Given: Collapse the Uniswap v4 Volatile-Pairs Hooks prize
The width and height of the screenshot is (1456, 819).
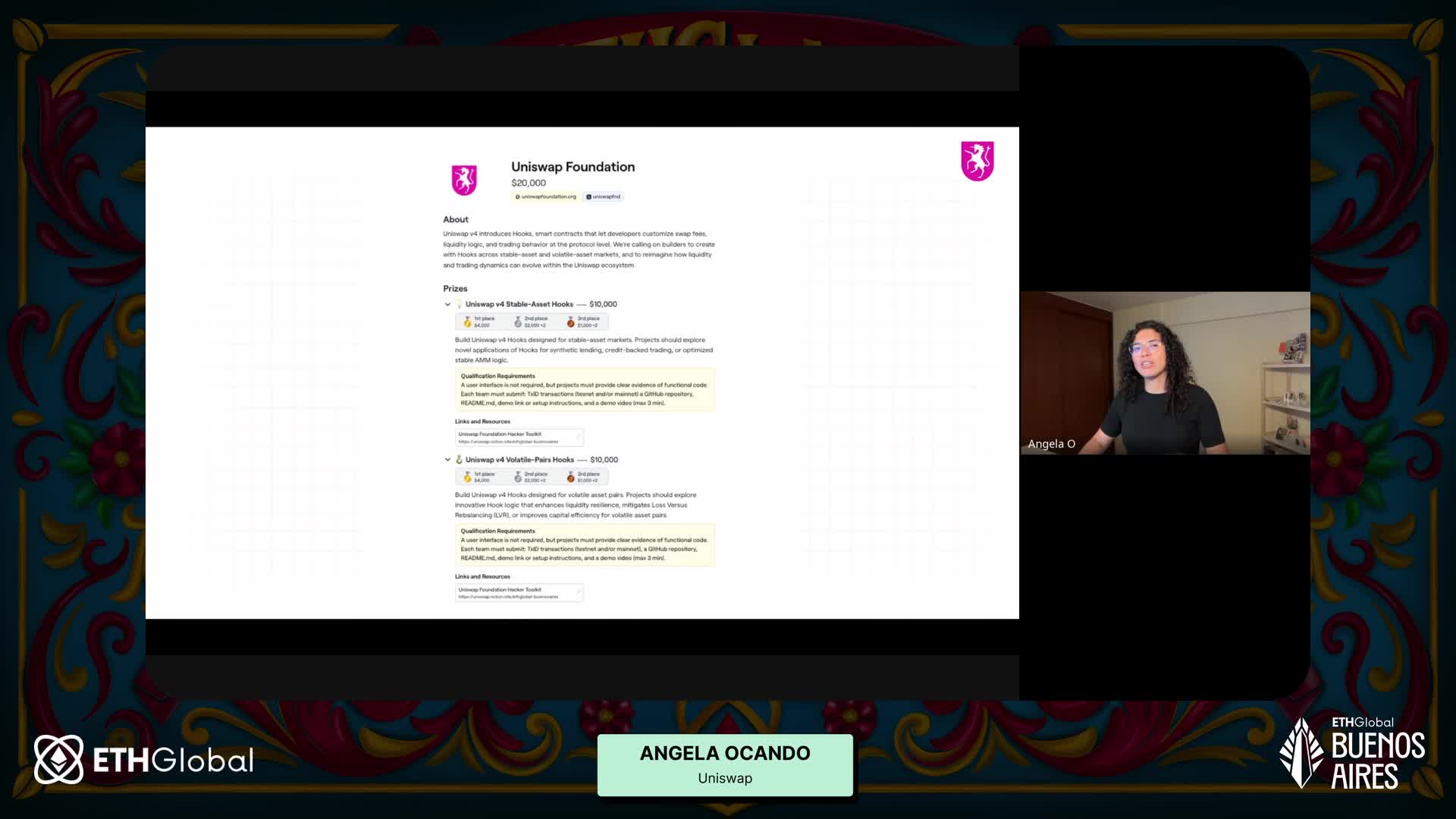Looking at the screenshot, I should (x=447, y=460).
